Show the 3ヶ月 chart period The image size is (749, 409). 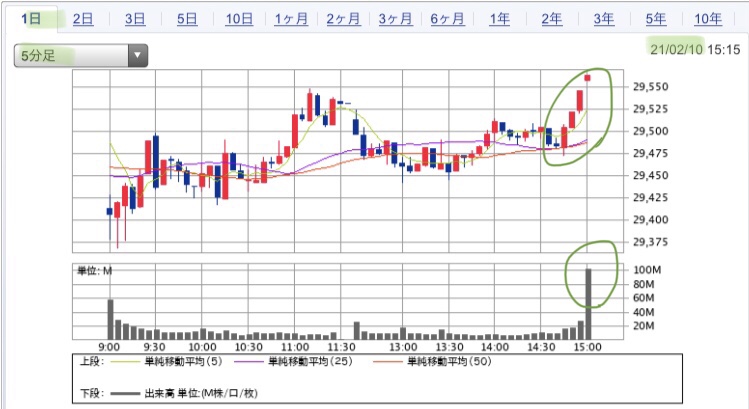point(396,19)
